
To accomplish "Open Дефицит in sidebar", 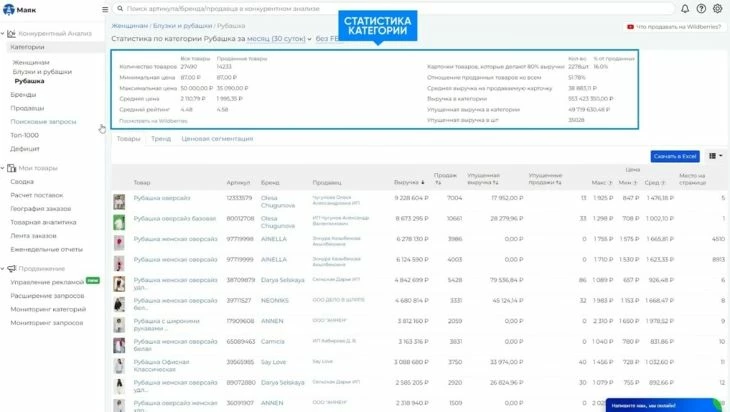I will (x=25, y=149).
